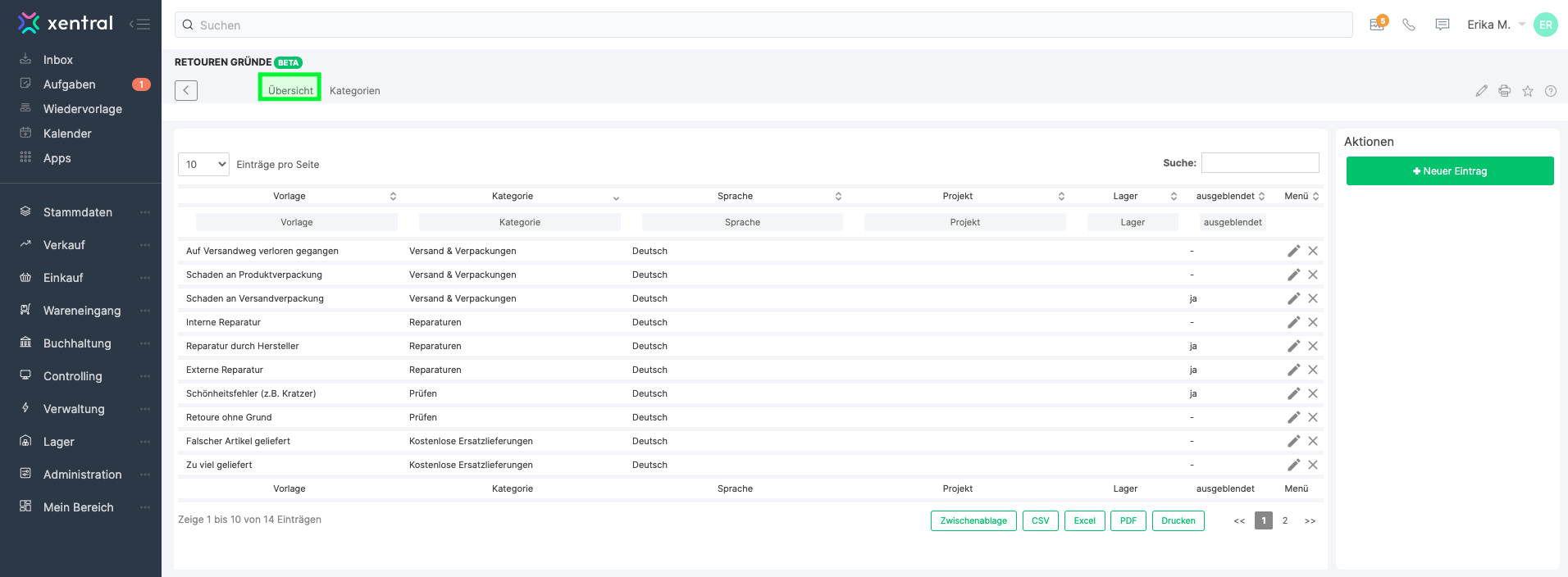
Task: Collapse the sidebar navigation menu
Action: (x=139, y=24)
